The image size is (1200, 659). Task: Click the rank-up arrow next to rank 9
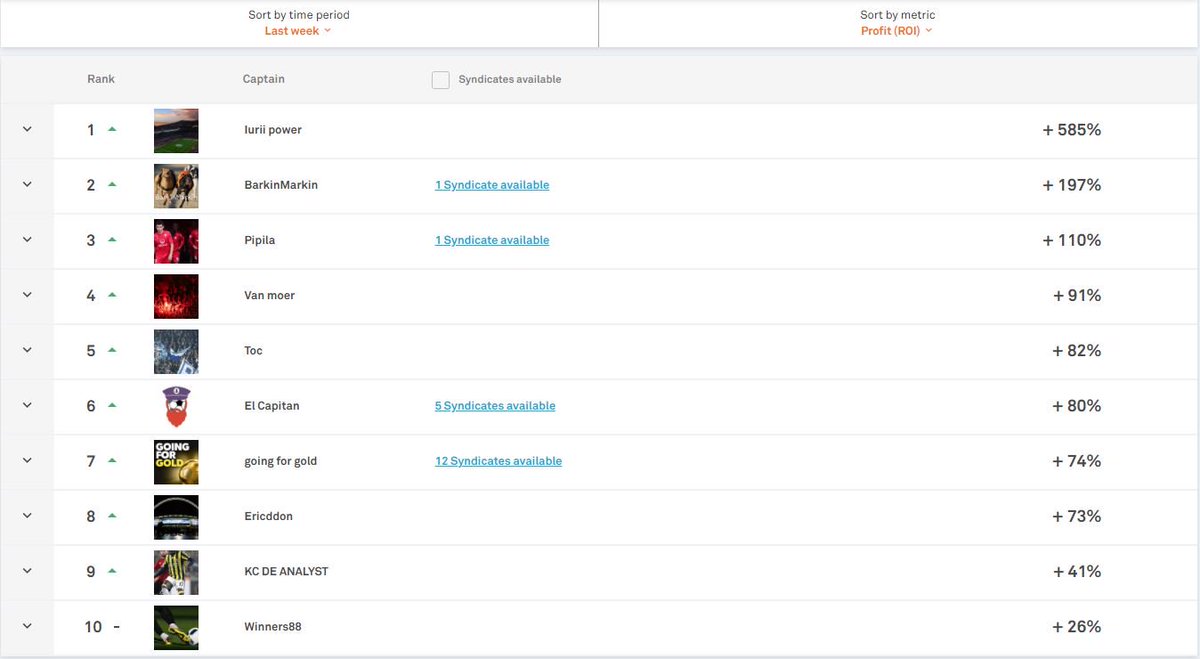tap(112, 571)
